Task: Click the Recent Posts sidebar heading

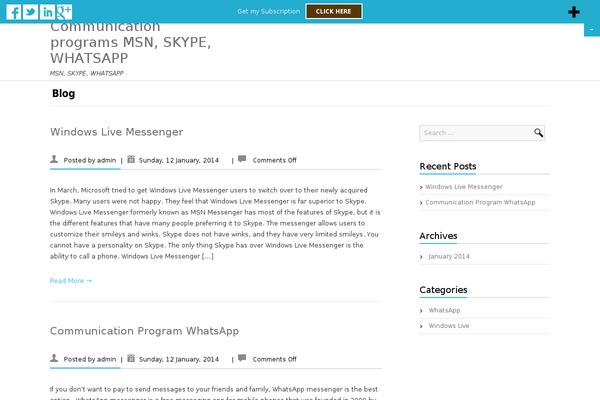Action: point(448,167)
